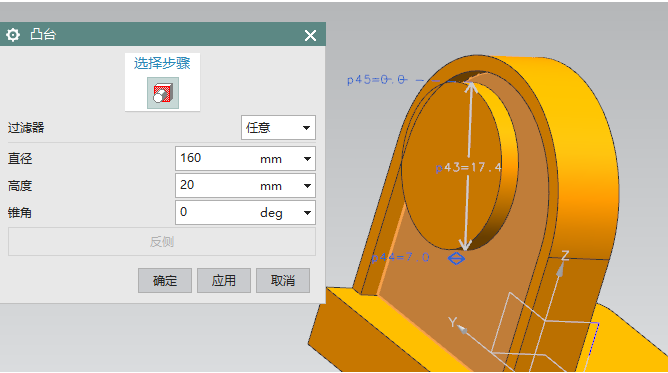Click the 应用 button

(224, 281)
